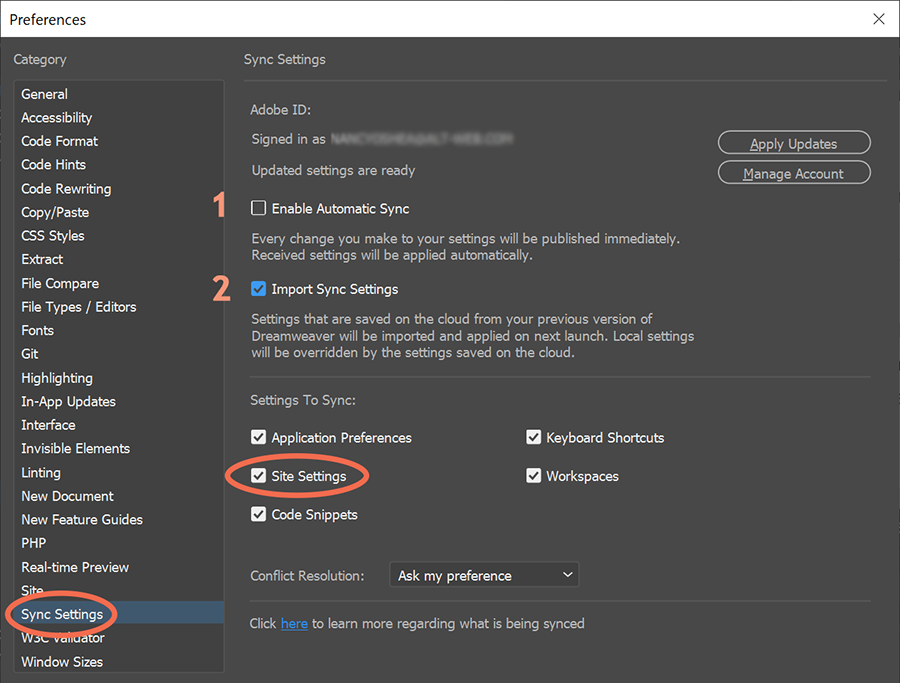Click the 'Updated settings are ready' status text
This screenshot has width=900, height=683.
(333, 170)
